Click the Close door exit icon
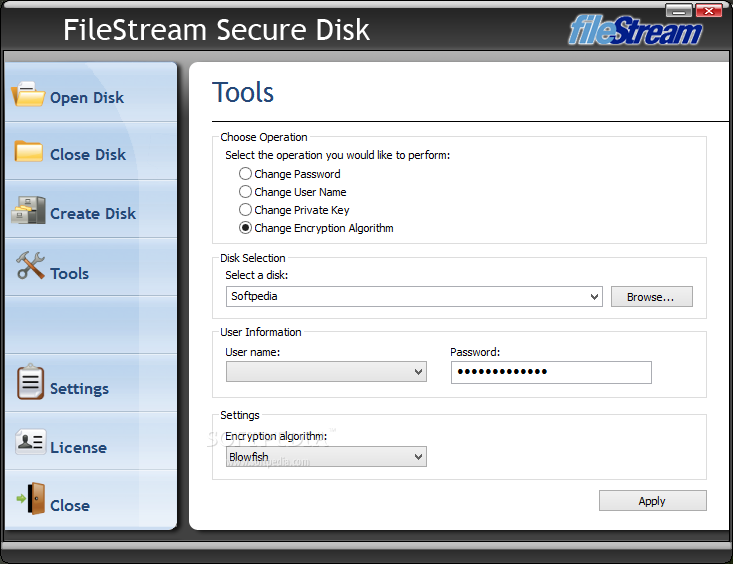Image resolution: width=733 pixels, height=564 pixels. (31, 499)
